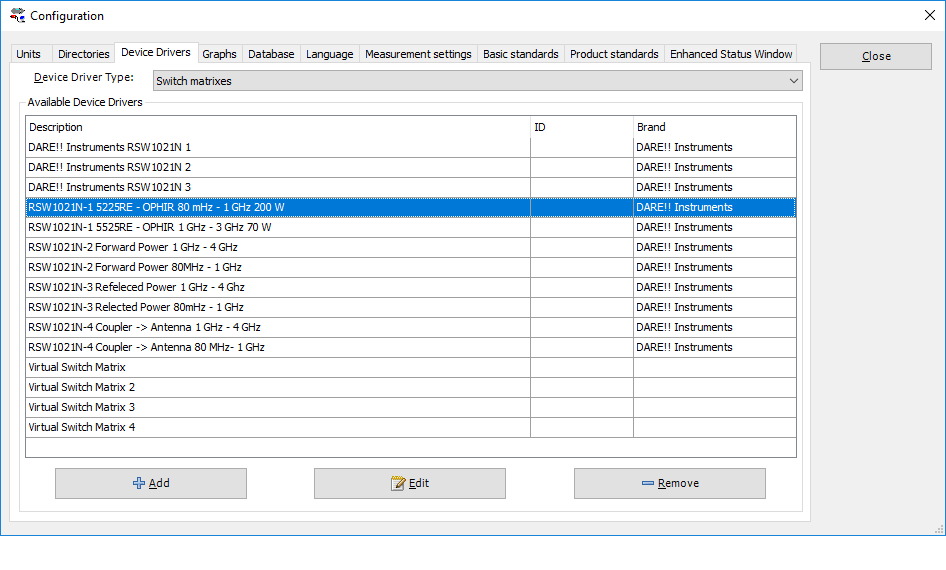The image size is (946, 570).
Task: Select Virtual Switch Matrix 3 entry
Action: [82, 407]
